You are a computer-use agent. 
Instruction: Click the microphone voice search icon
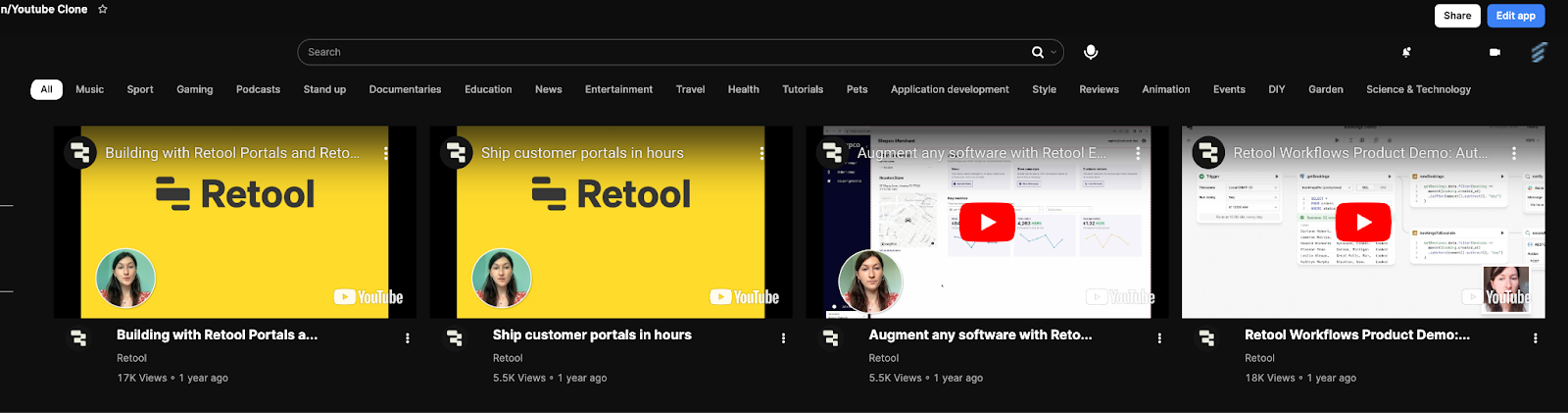[x=1091, y=52]
